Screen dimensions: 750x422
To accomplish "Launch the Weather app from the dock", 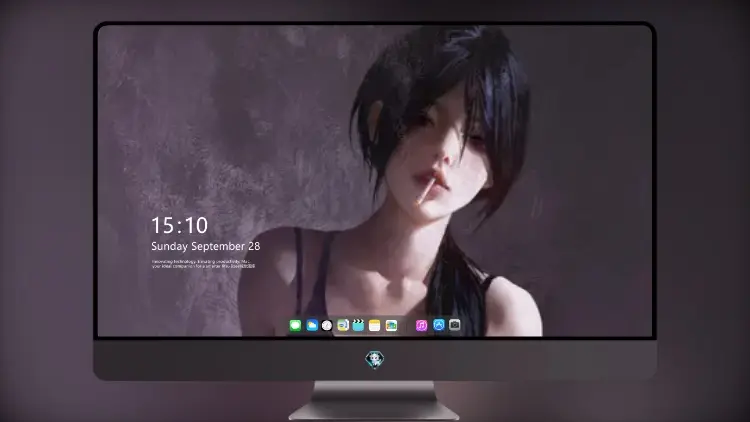I will [x=312, y=326].
